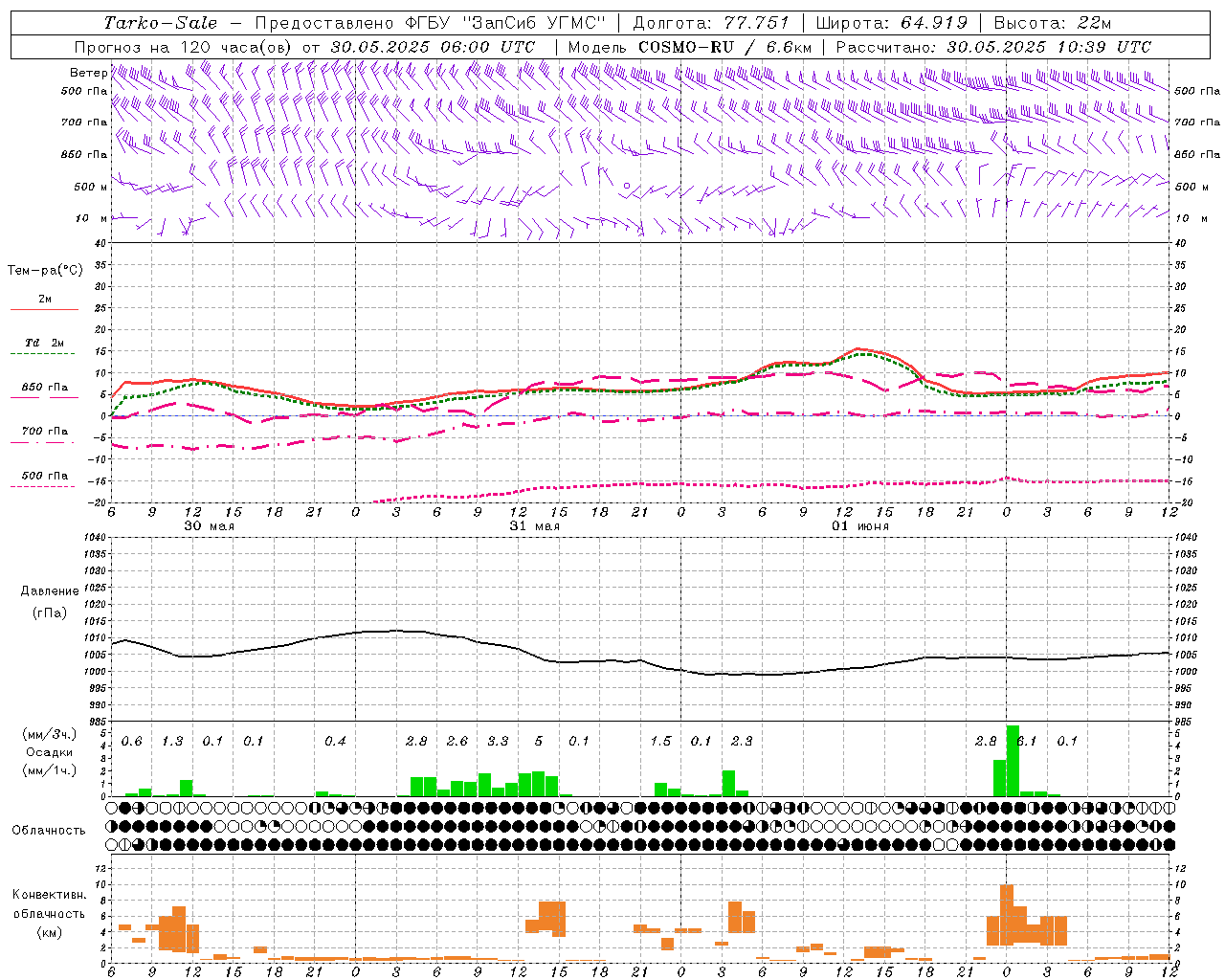Click the Ветер wind panel label
The image size is (1225, 980).
88,73
